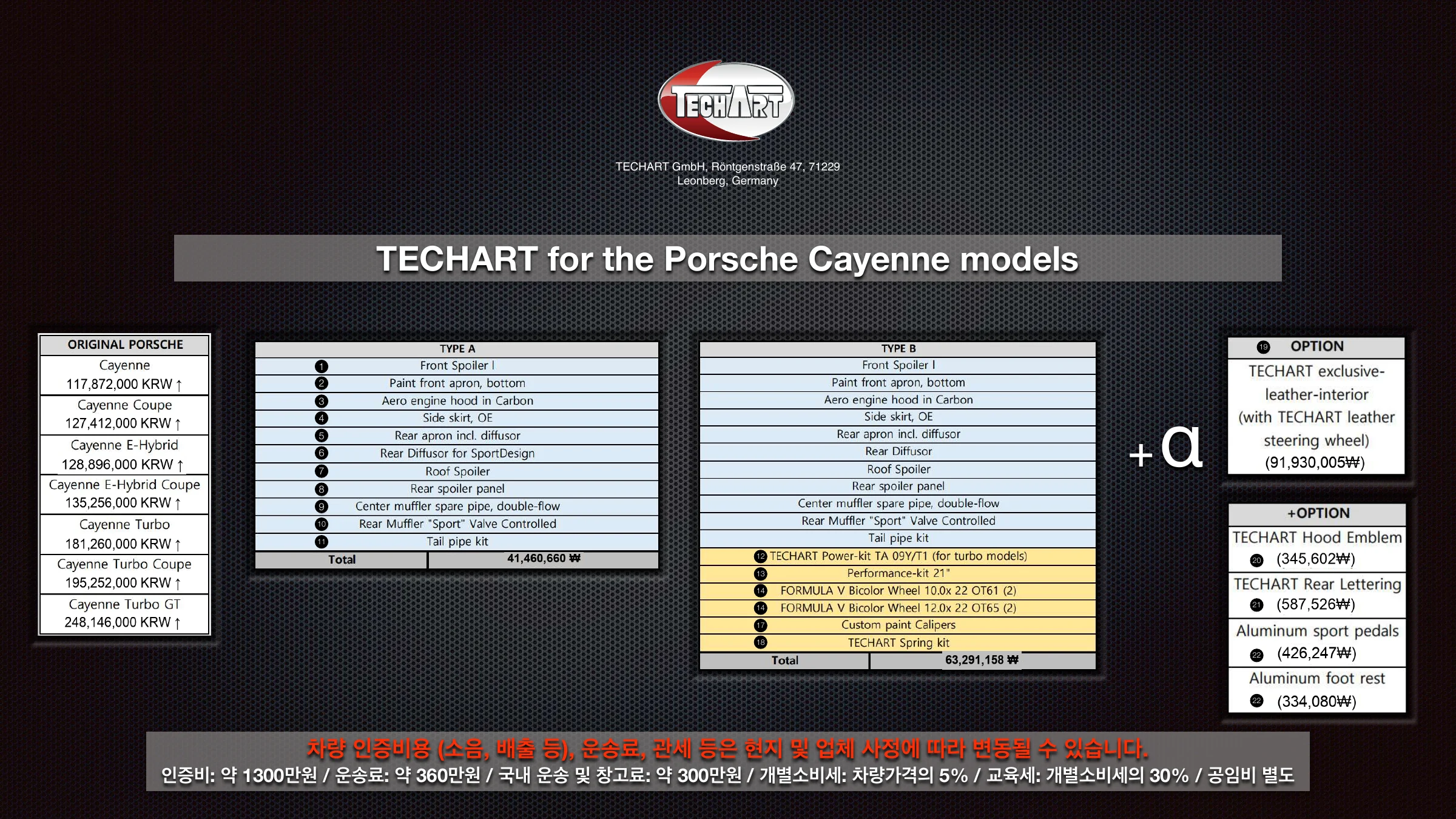Click numbered circle 12 beside TECHART Power-kit
The image size is (1456, 819).
tap(761, 556)
